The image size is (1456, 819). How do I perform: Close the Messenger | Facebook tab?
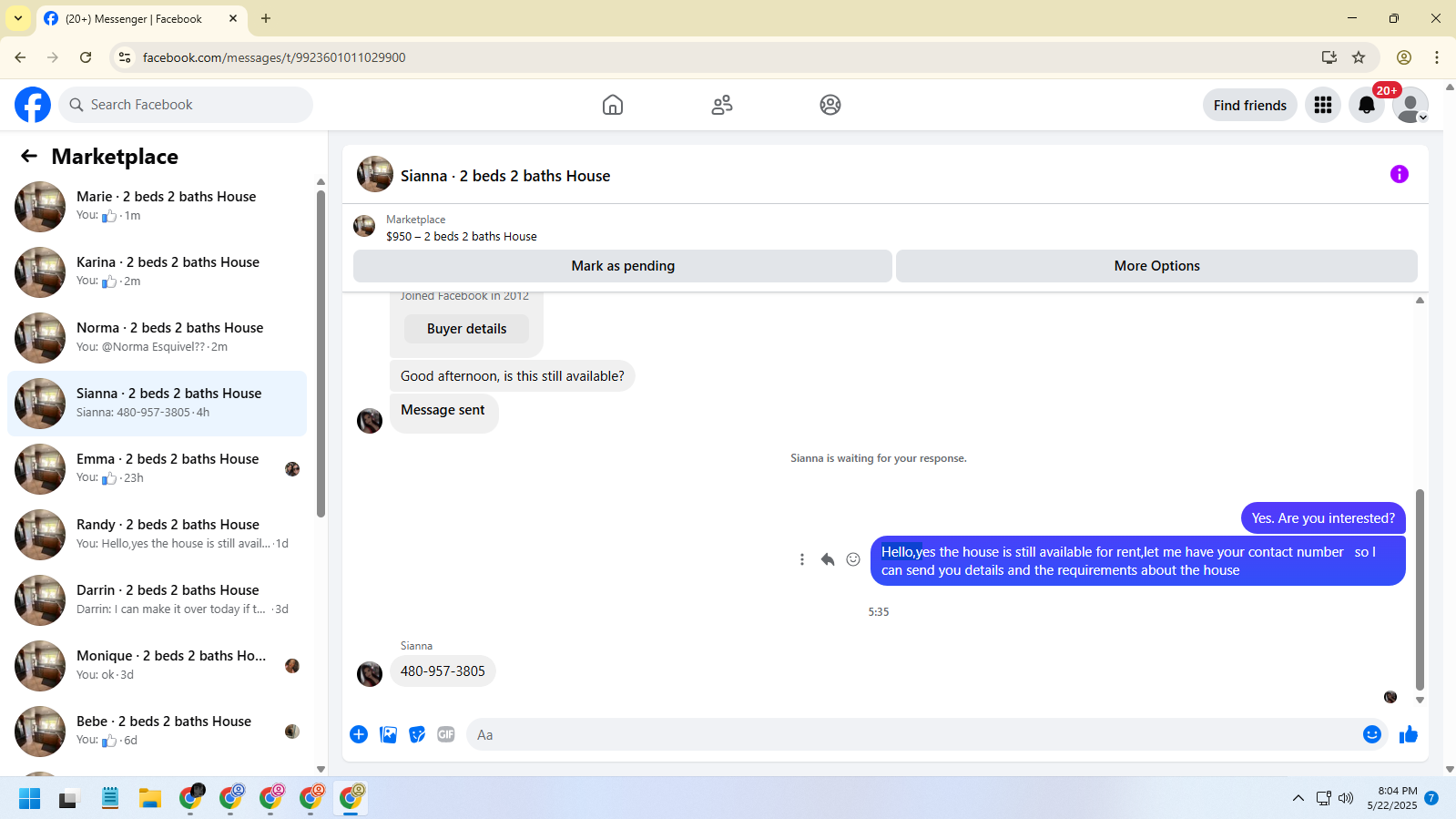(x=233, y=18)
